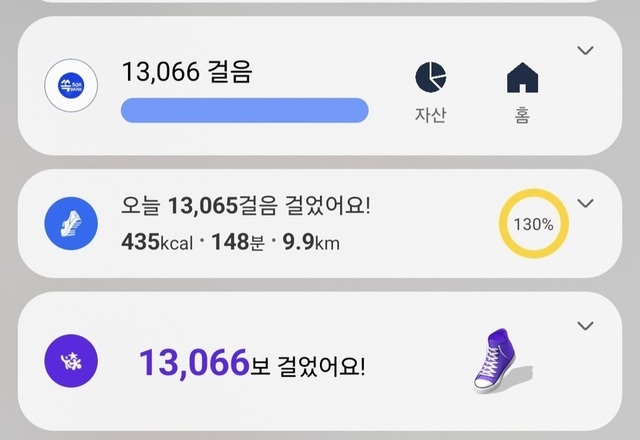Tap the 13,066 걸음 step count text
This screenshot has height=440, width=640.
(x=187, y=72)
